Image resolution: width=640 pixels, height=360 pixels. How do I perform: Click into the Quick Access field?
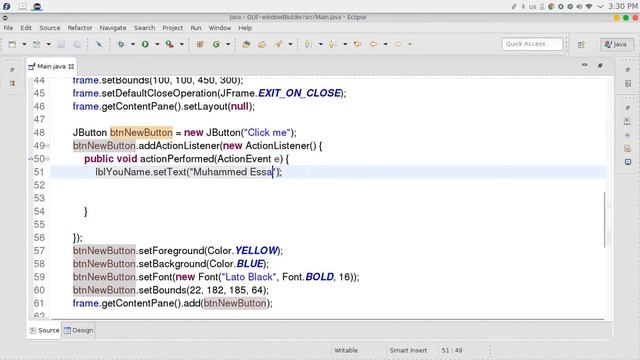point(532,44)
